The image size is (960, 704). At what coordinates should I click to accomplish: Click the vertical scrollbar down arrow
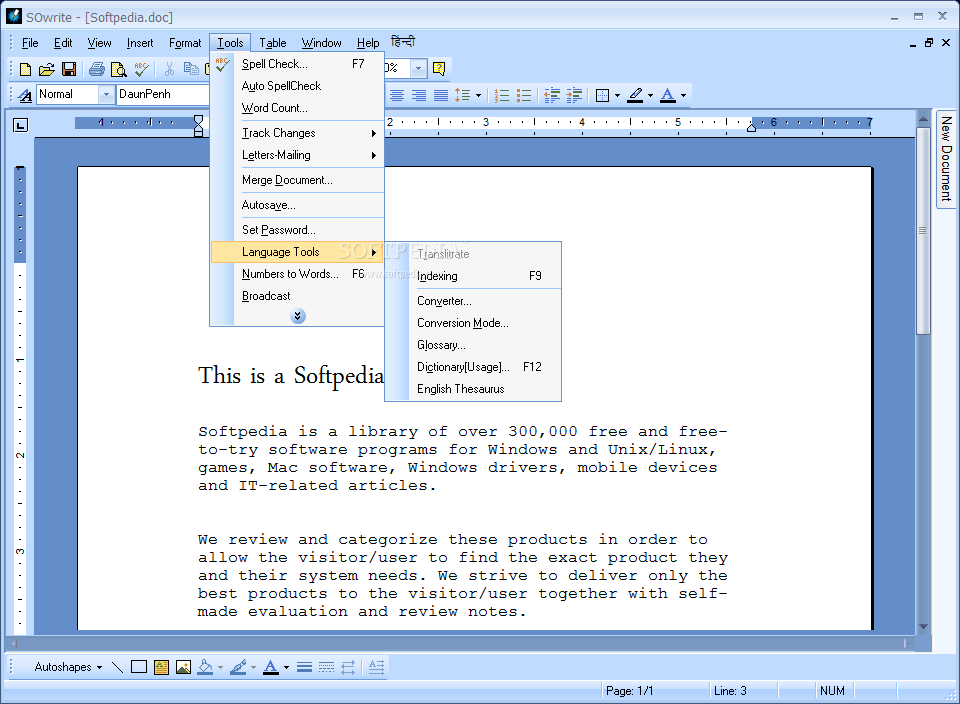[924, 626]
